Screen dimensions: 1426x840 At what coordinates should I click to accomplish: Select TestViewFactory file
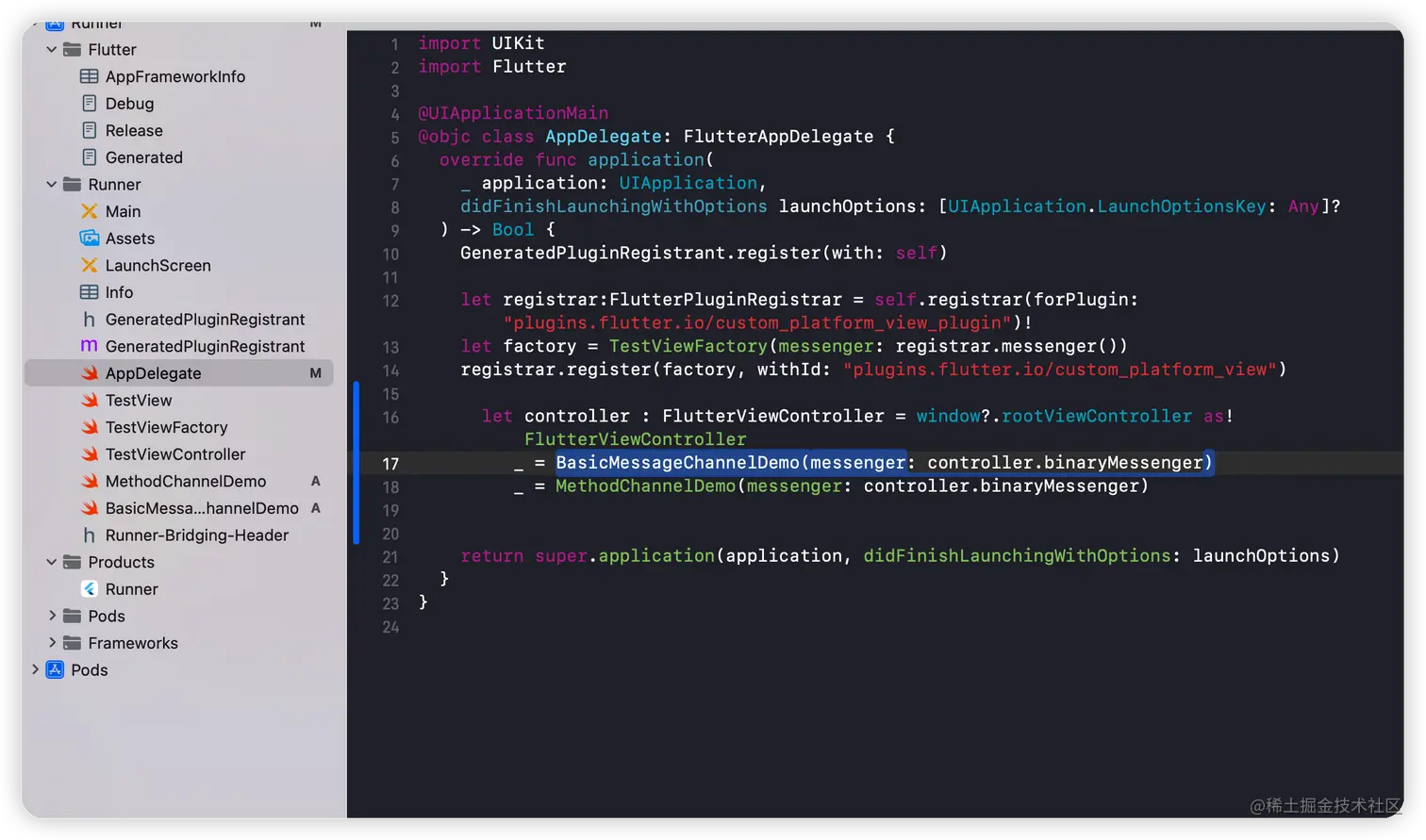point(167,427)
